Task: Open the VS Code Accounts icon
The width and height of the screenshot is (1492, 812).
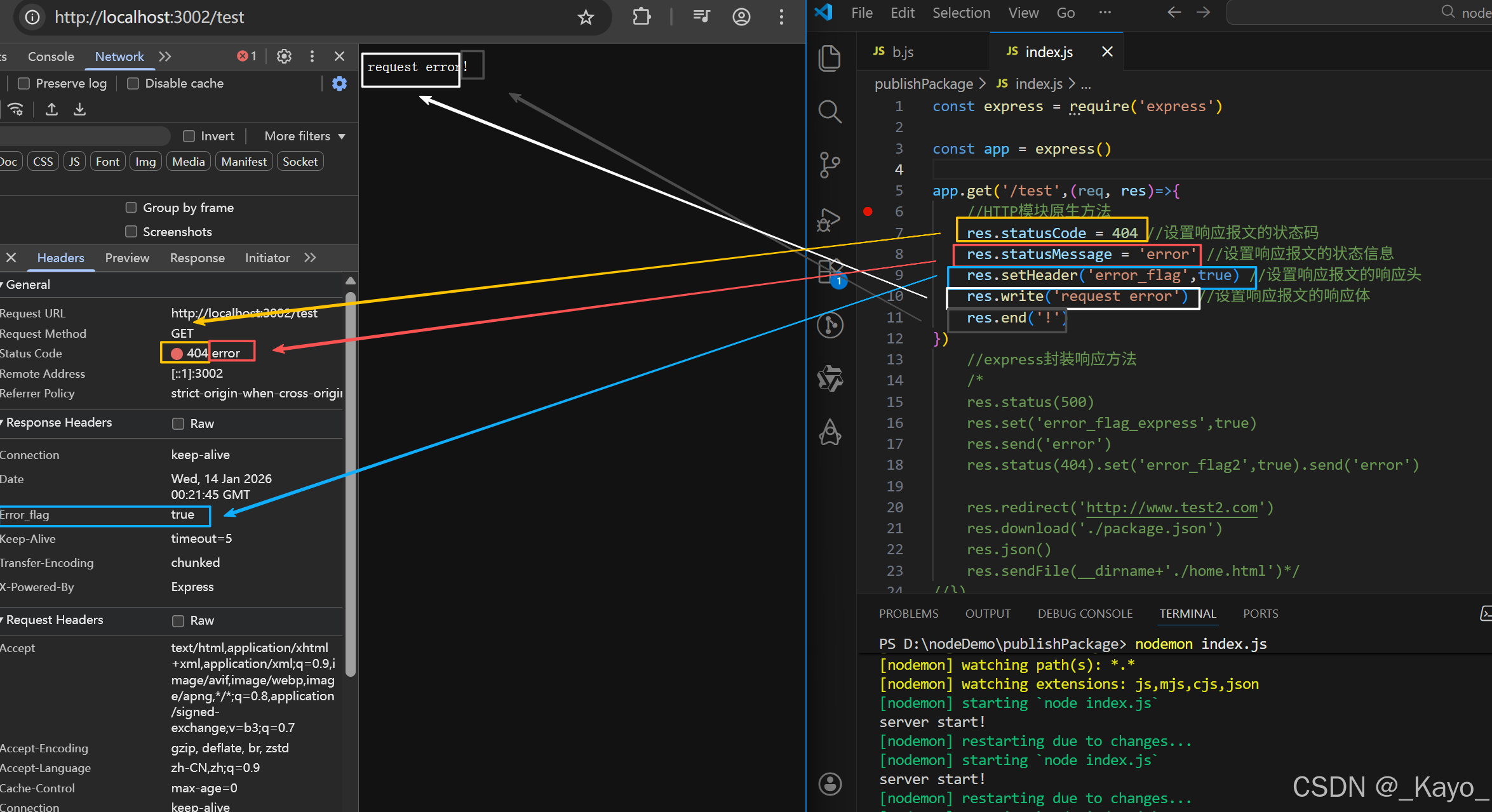Action: coord(830,784)
